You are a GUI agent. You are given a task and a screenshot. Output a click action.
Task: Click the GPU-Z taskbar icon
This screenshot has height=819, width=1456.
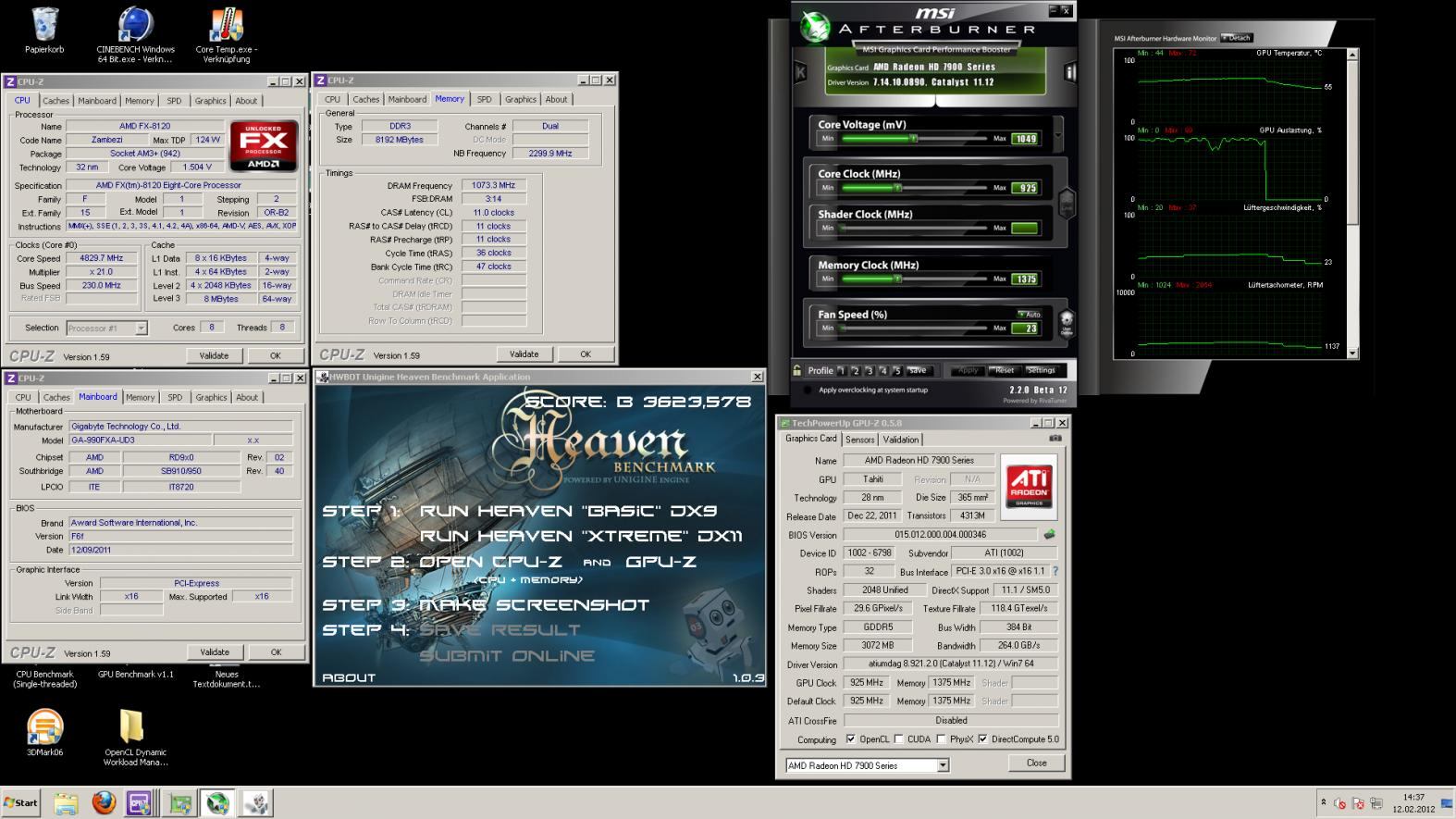pos(180,803)
